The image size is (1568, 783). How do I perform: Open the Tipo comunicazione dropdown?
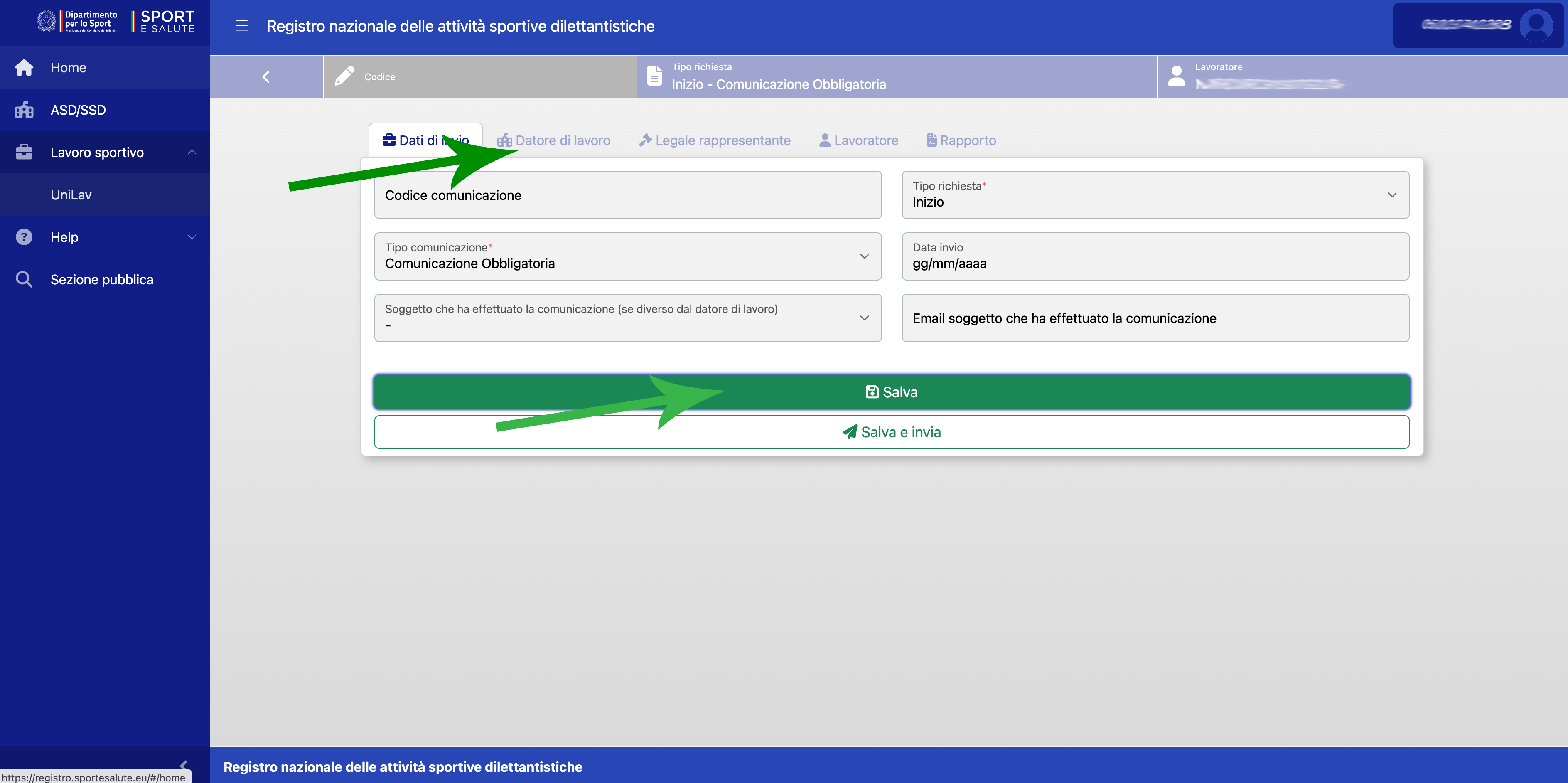point(627,256)
